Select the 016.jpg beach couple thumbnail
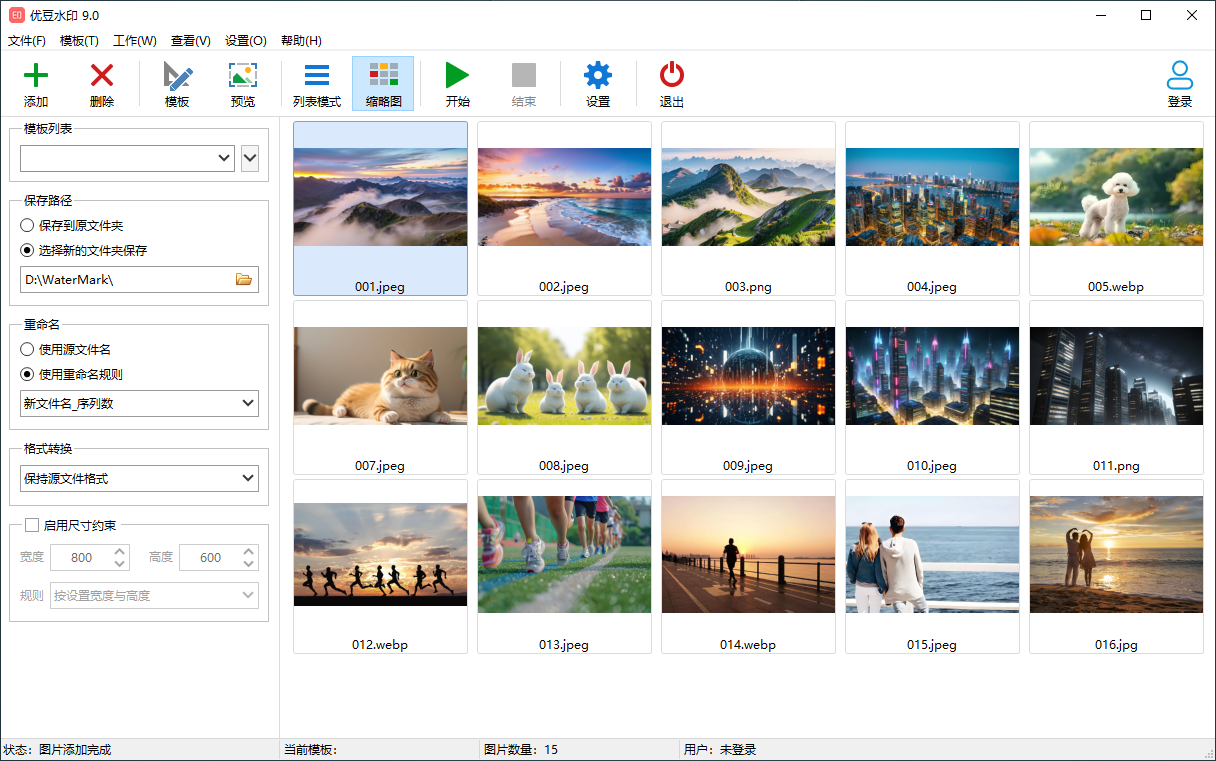This screenshot has height=761, width=1216. (1116, 567)
